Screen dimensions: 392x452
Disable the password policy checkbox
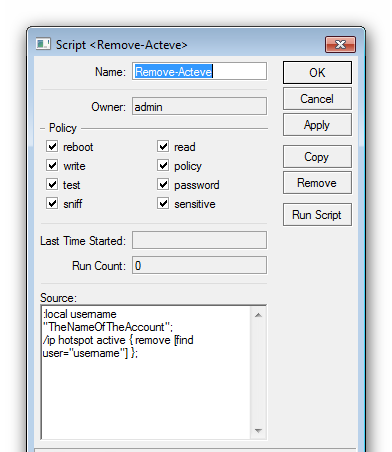[x=163, y=184]
